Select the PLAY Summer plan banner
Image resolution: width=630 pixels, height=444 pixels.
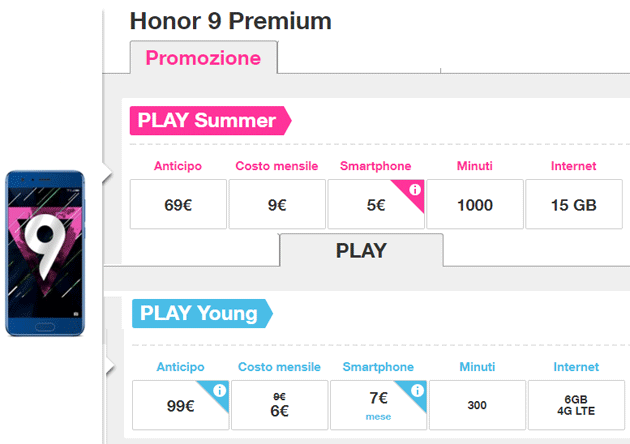point(207,121)
